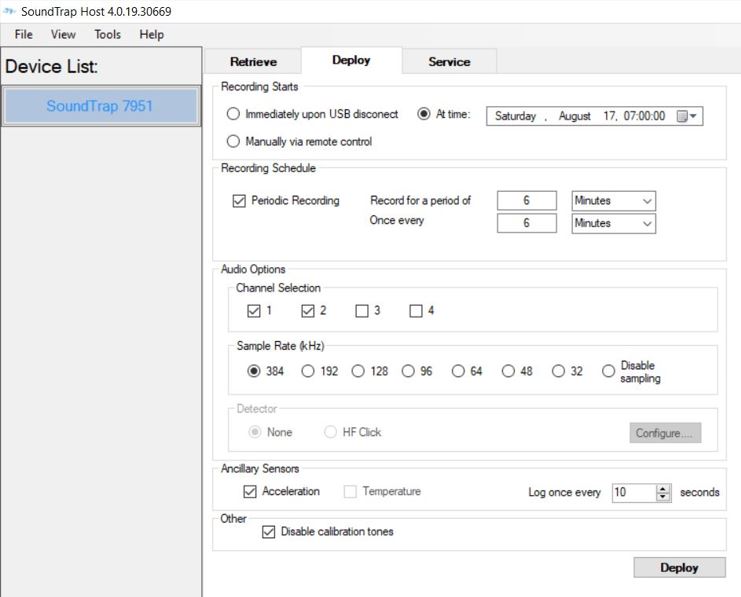Enable channel 3 checkbox
The image size is (741, 597).
pos(362,311)
